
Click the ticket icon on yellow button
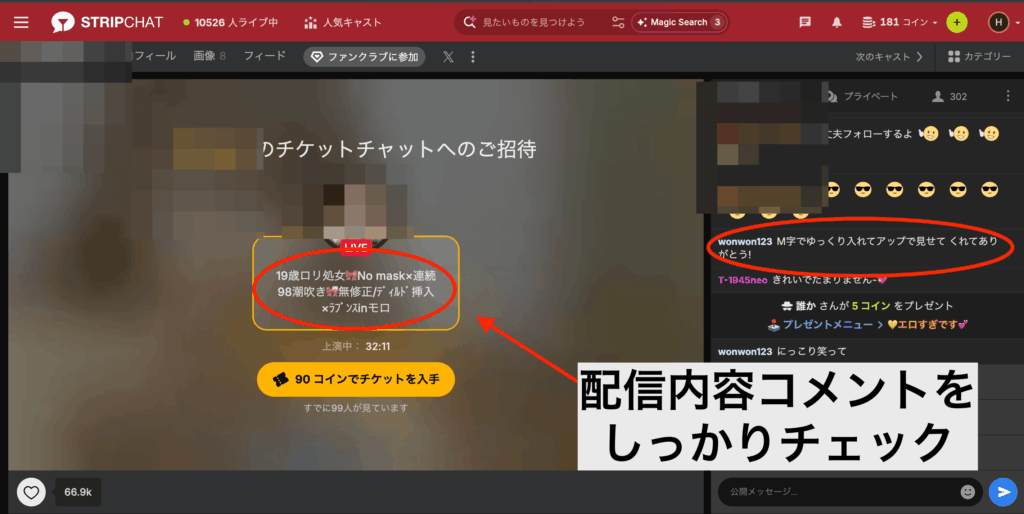pyautogui.click(x=281, y=379)
